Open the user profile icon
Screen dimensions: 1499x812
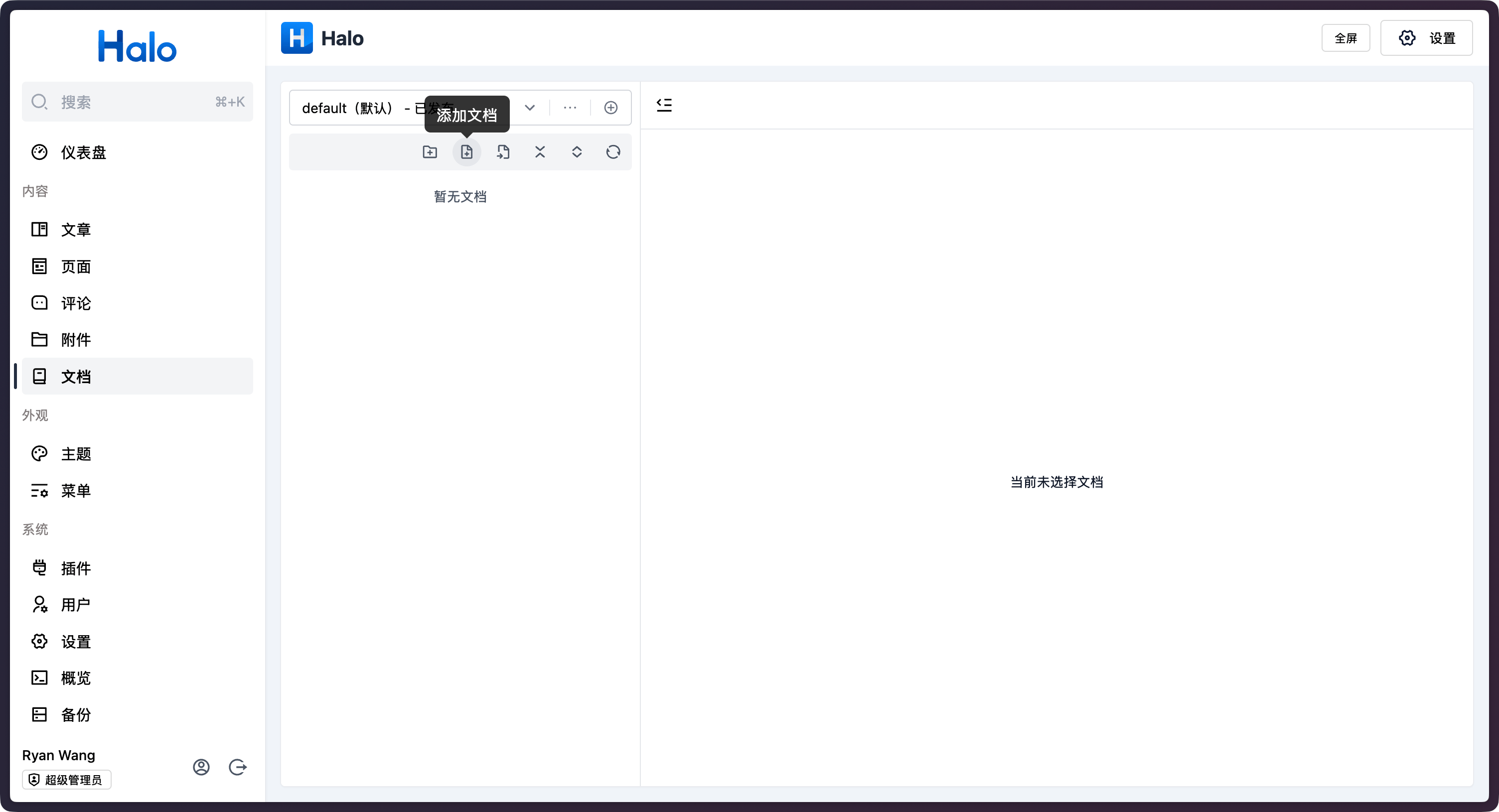tap(201, 767)
